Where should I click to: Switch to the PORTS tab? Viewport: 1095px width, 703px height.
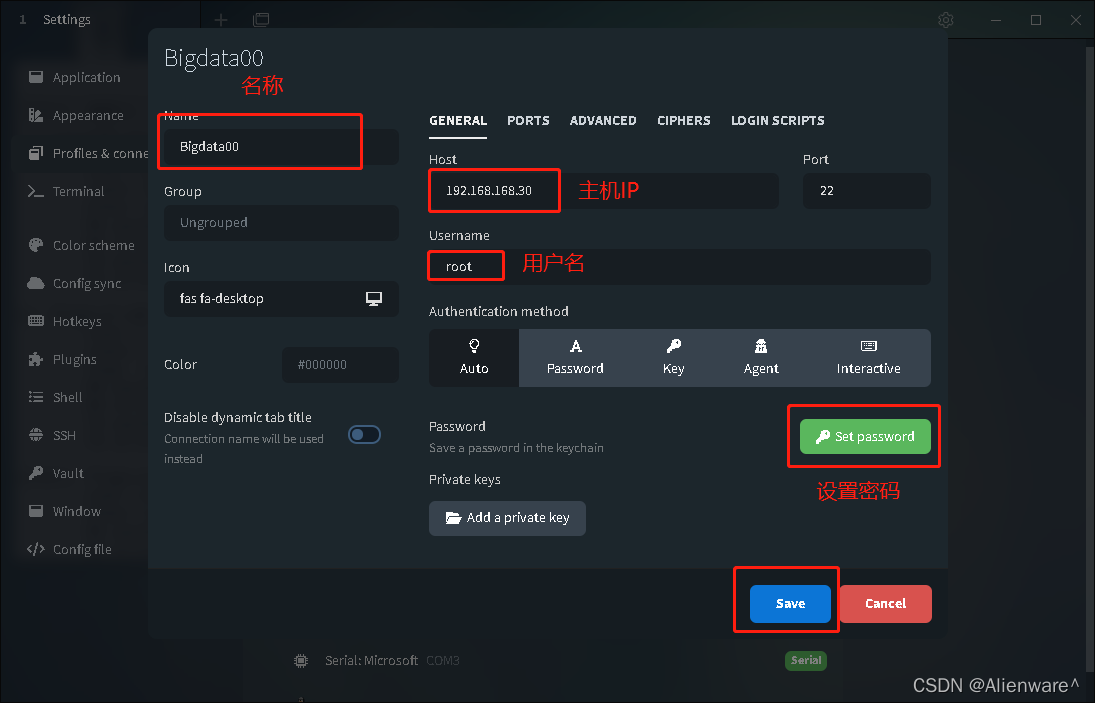(528, 121)
